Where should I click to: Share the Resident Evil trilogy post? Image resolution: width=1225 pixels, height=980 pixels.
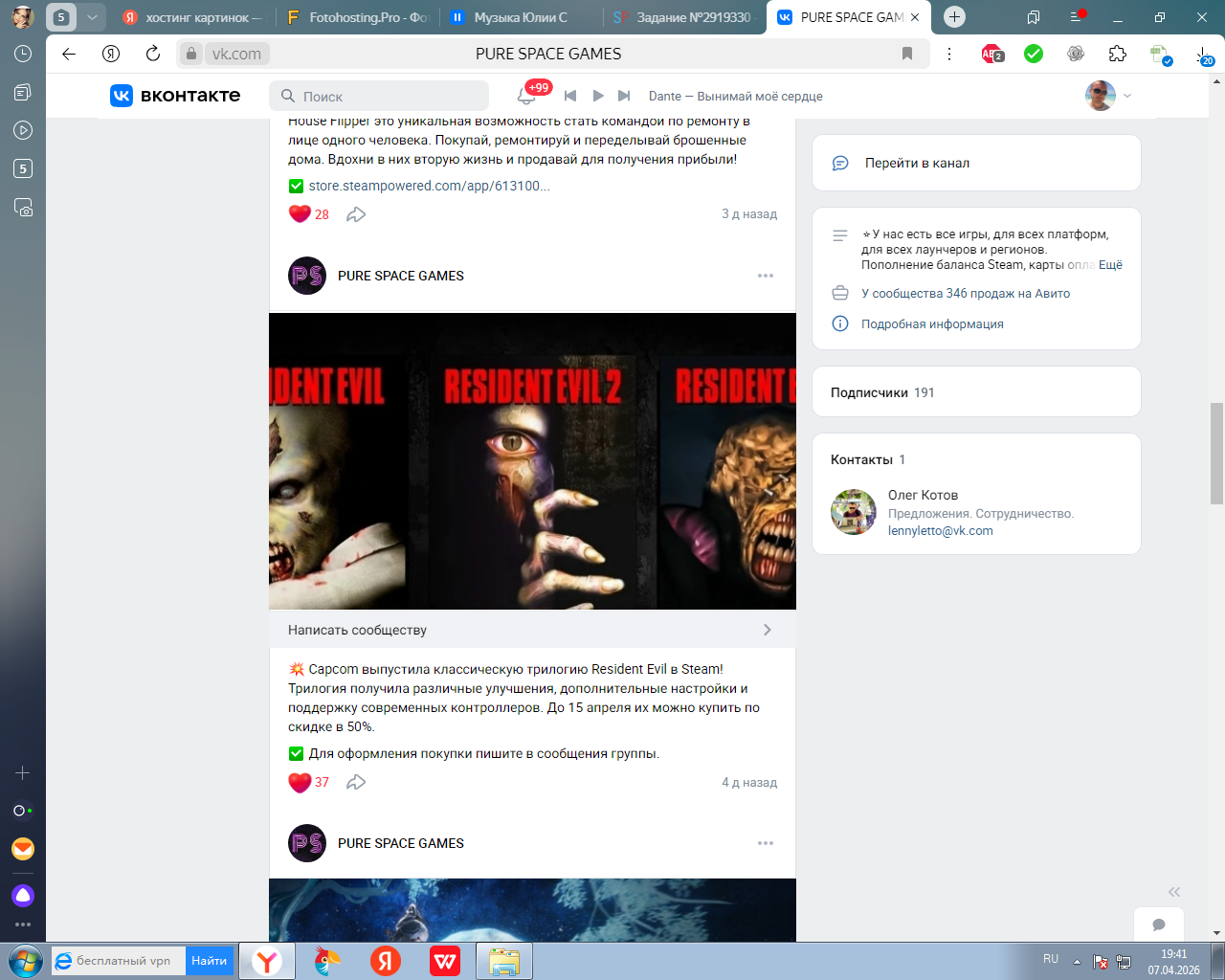[x=356, y=782]
